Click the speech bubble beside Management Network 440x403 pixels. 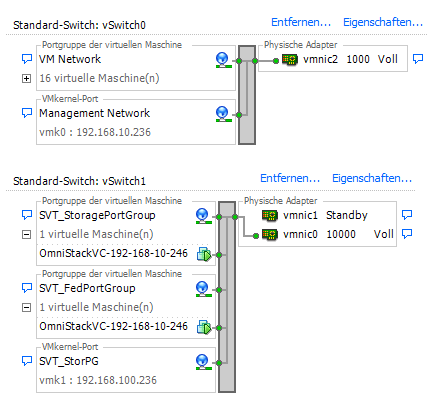pos(27,113)
